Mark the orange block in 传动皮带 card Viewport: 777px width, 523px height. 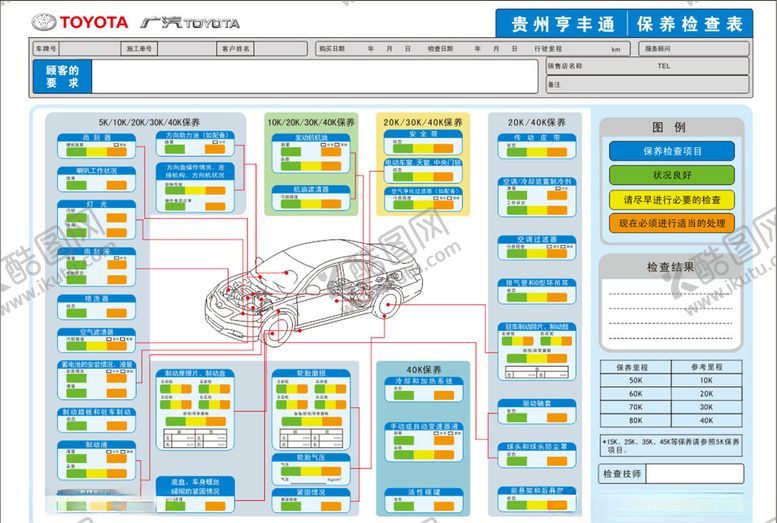click(x=557, y=152)
